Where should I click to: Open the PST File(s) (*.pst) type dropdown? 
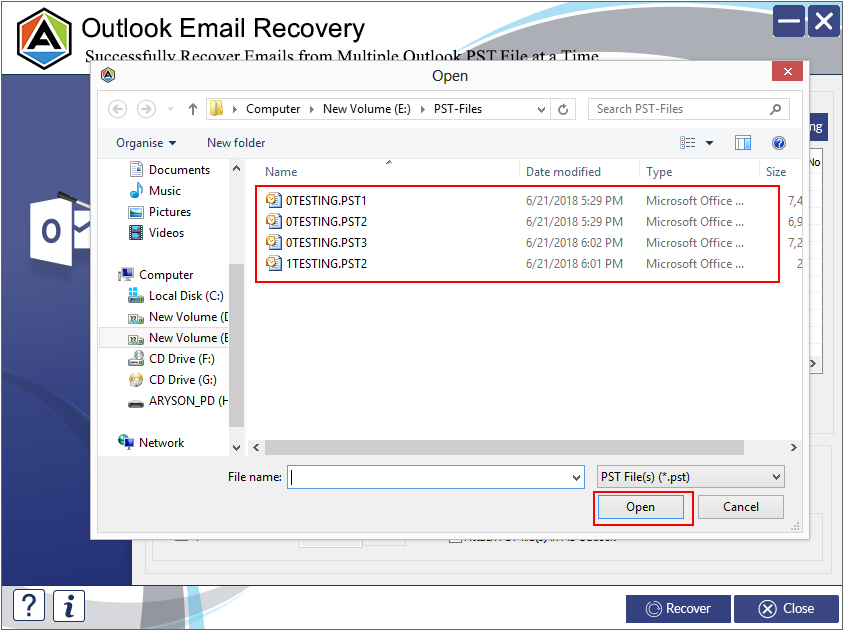click(x=690, y=477)
